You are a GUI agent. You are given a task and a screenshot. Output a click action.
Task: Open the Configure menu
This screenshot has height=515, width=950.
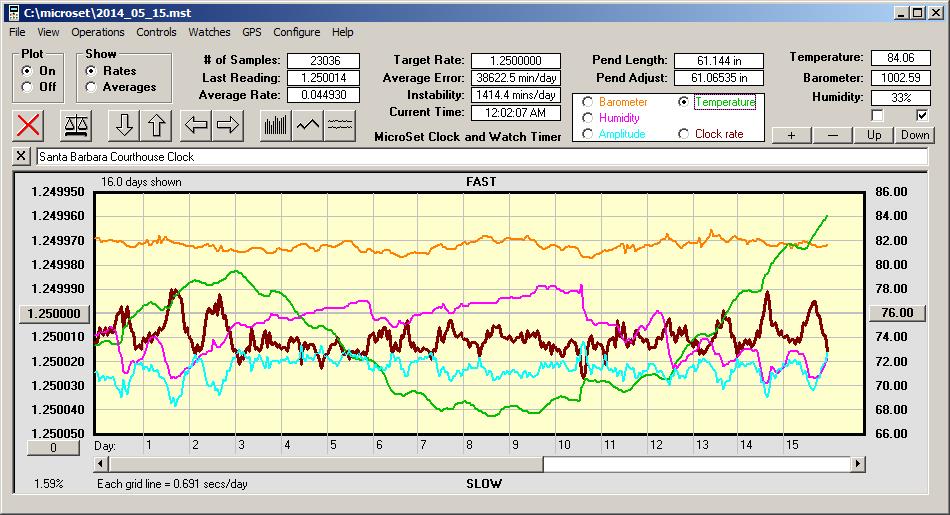(296, 32)
